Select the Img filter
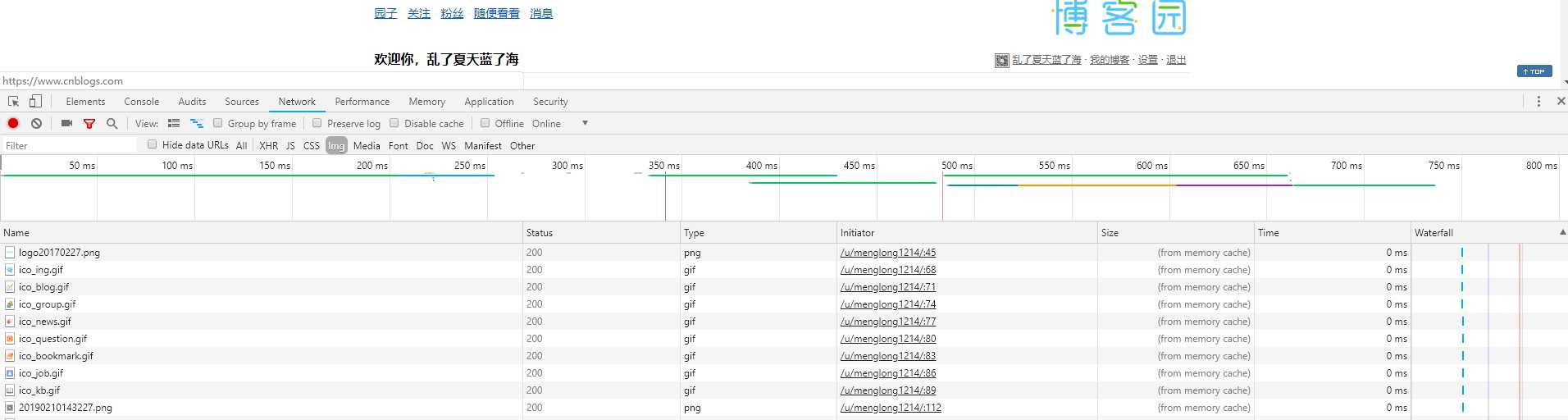The height and width of the screenshot is (420, 1568). pyautogui.click(x=336, y=146)
